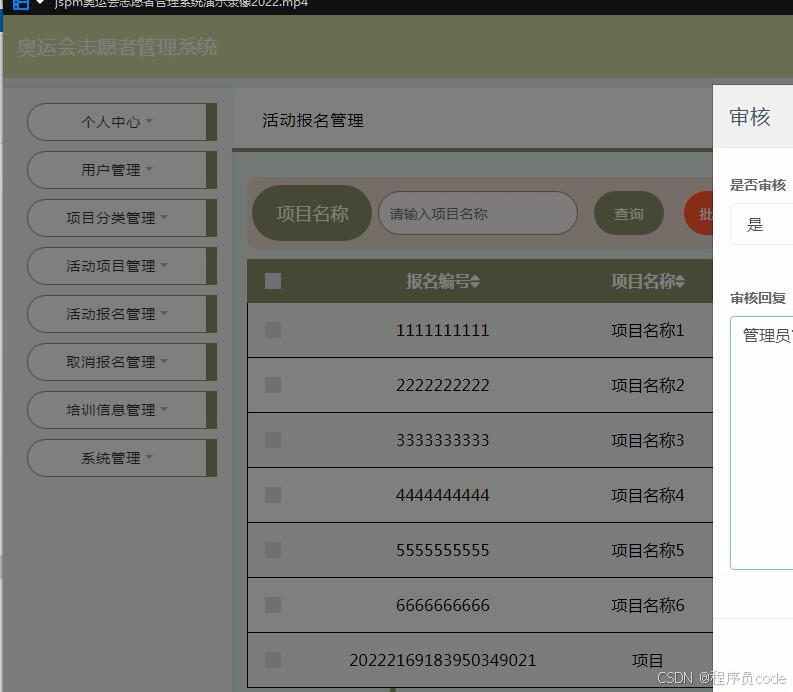Check the row with 6666666666

pyautogui.click(x=273, y=605)
